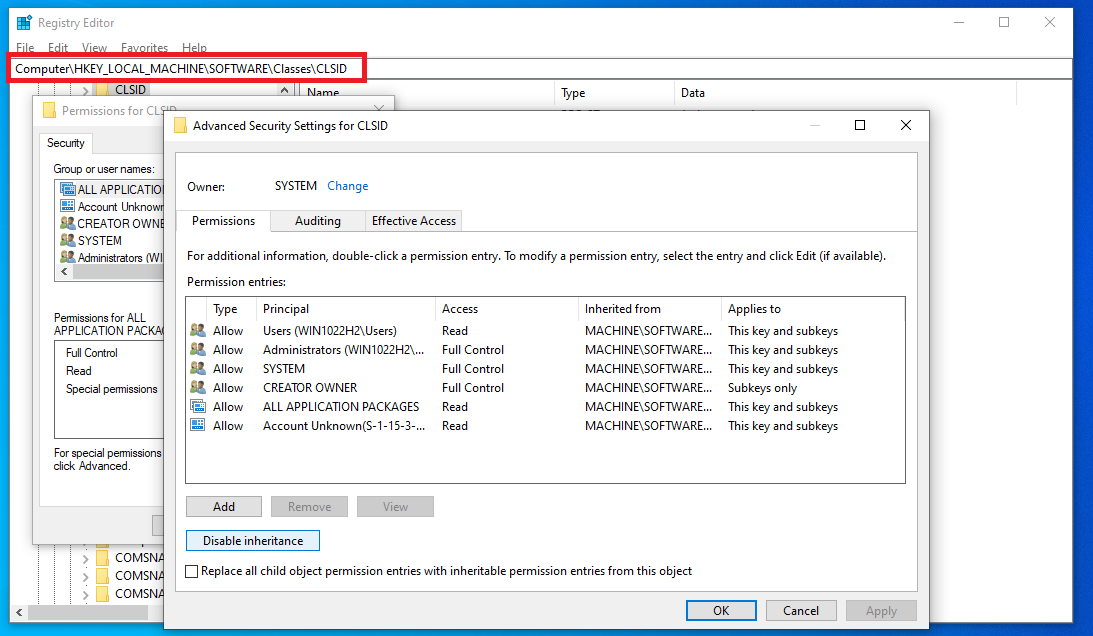Click the Registry Editor app icon in title bar
1093x636 pixels.
click(24, 22)
